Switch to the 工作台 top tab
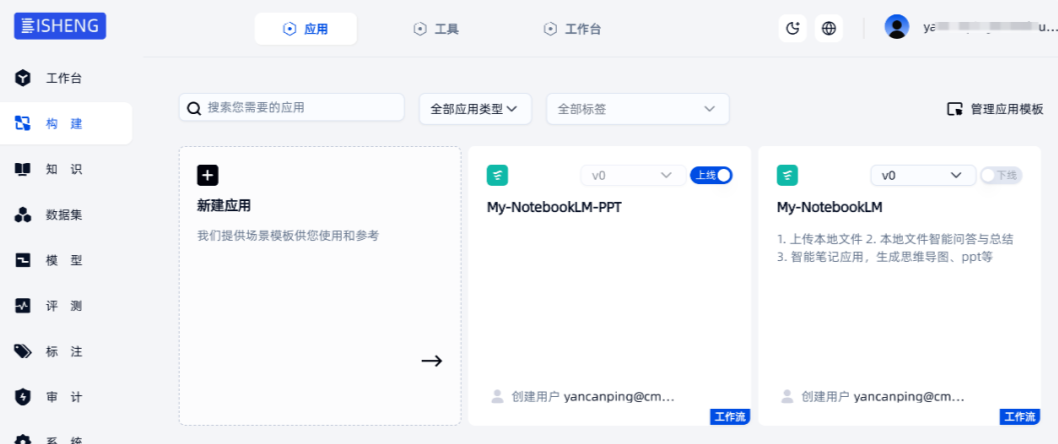The image size is (1058, 444). [x=572, y=29]
